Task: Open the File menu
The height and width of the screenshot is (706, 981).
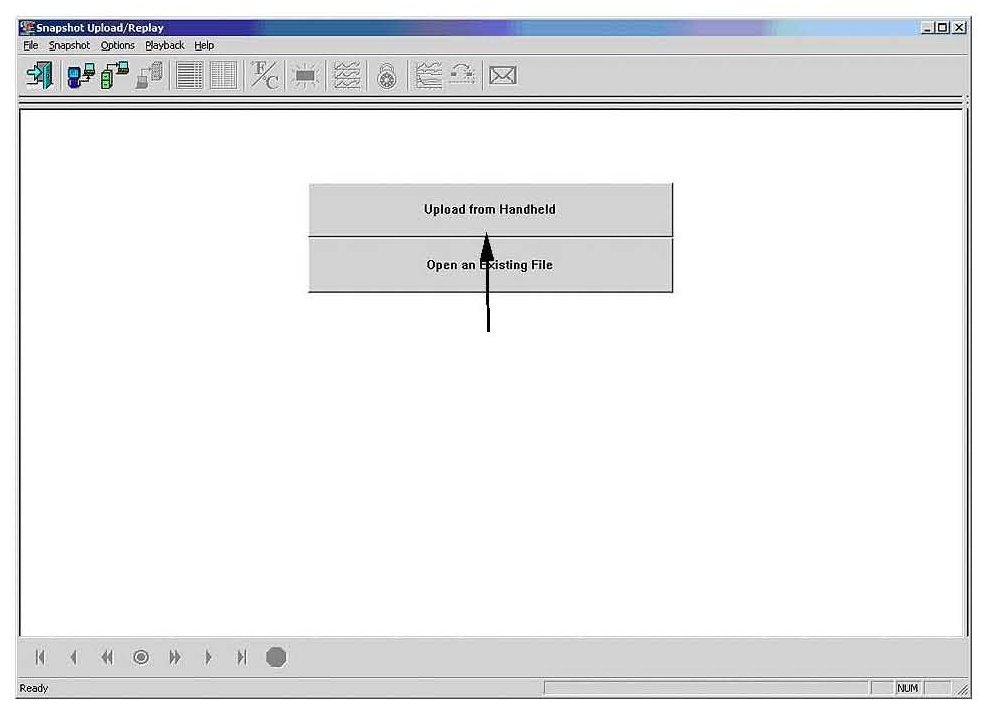Action: 30,46
